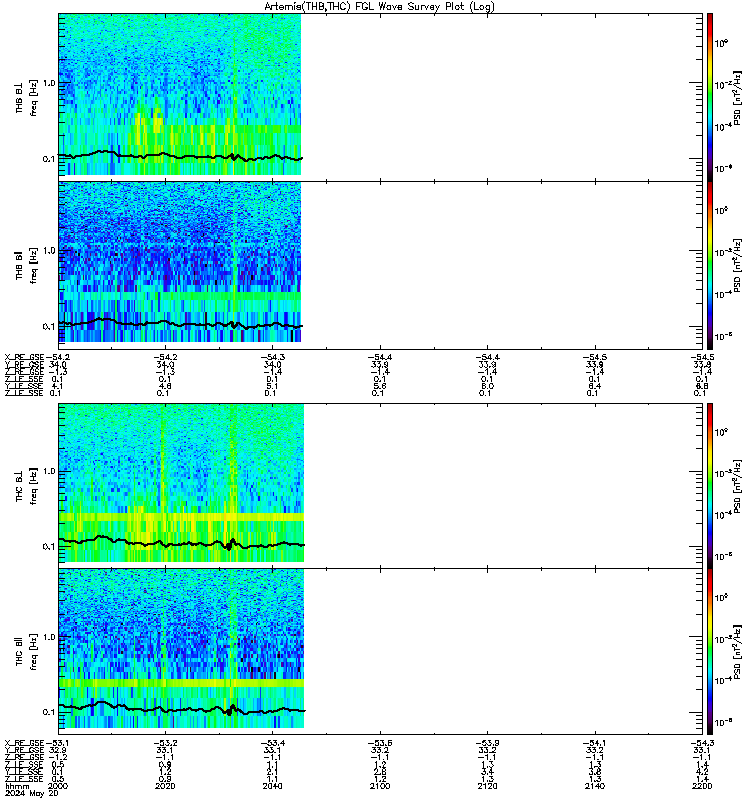Click the "2024 May 20" date label

[x=32, y=794]
